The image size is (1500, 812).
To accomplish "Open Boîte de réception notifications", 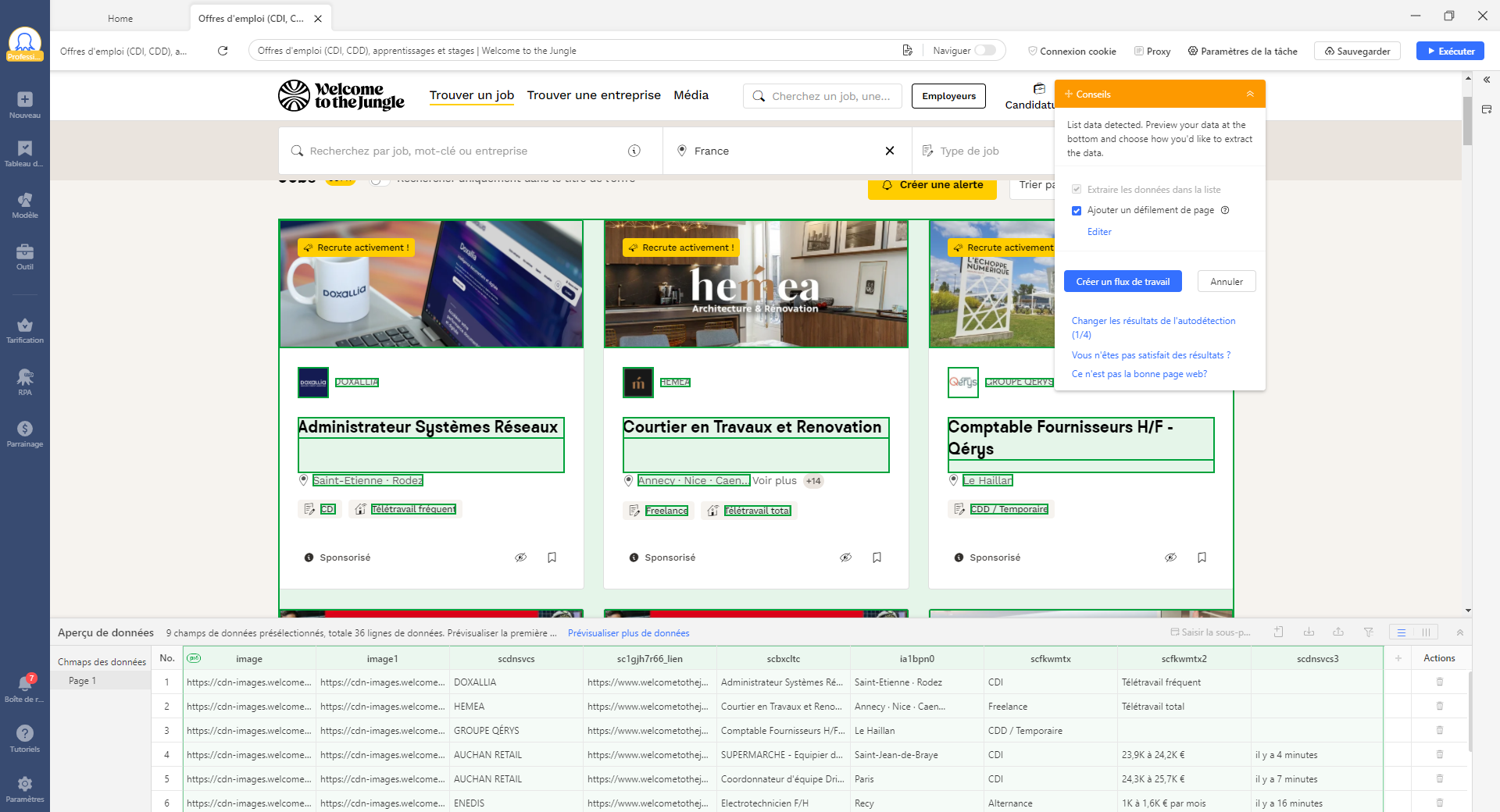I will (25, 689).
